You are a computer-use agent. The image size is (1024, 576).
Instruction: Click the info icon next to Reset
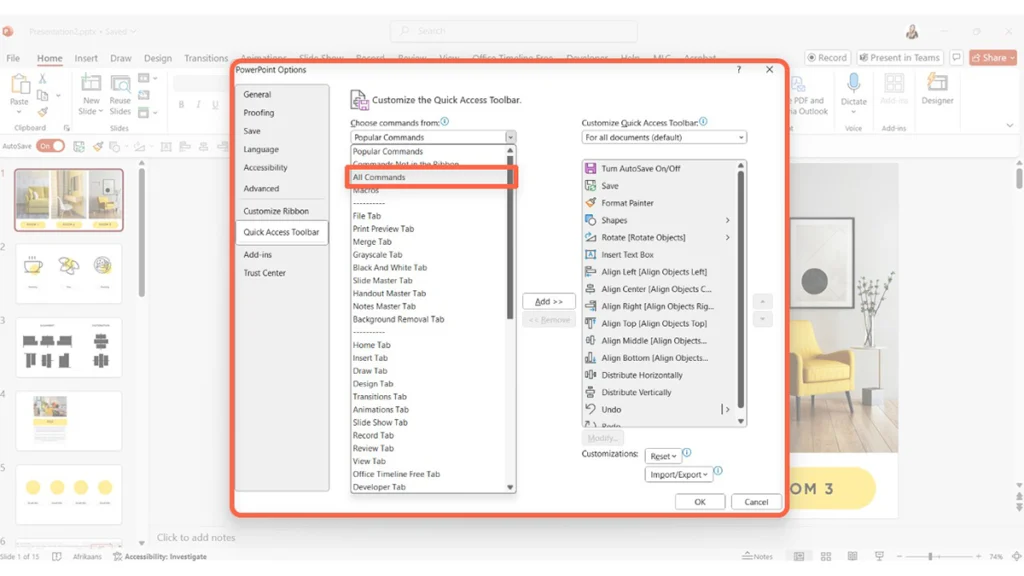[687, 453]
